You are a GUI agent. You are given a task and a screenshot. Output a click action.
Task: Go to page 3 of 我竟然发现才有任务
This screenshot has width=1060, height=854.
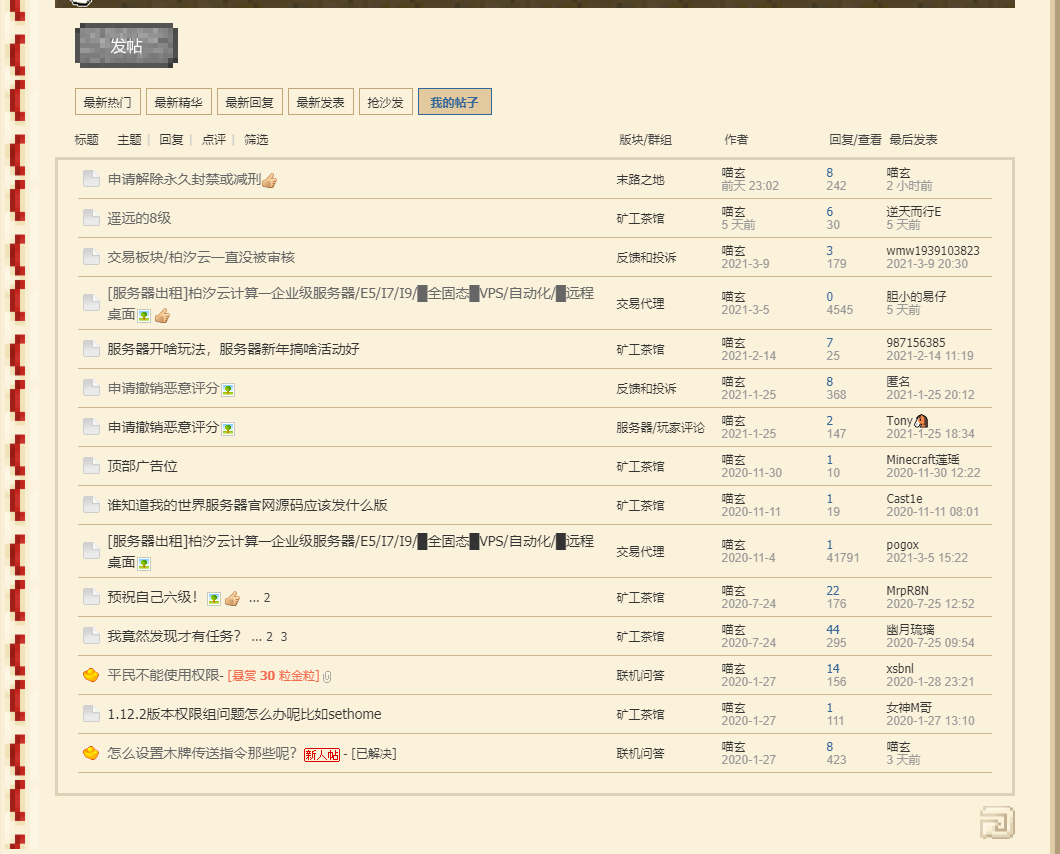[x=284, y=637]
